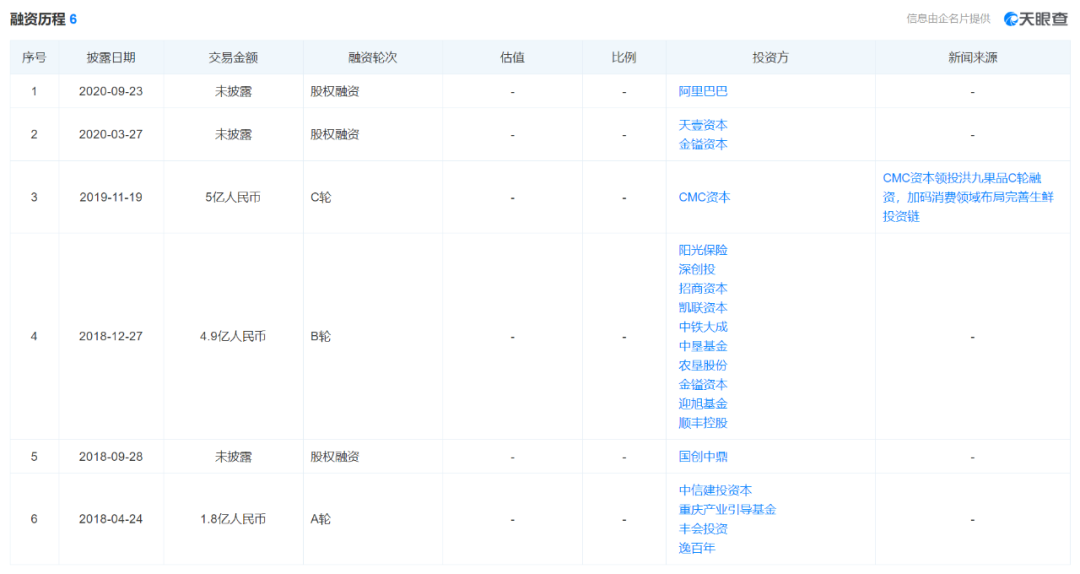The image size is (1080, 574).
Task: Click the 融资历程 section heading
Action: pos(37,19)
